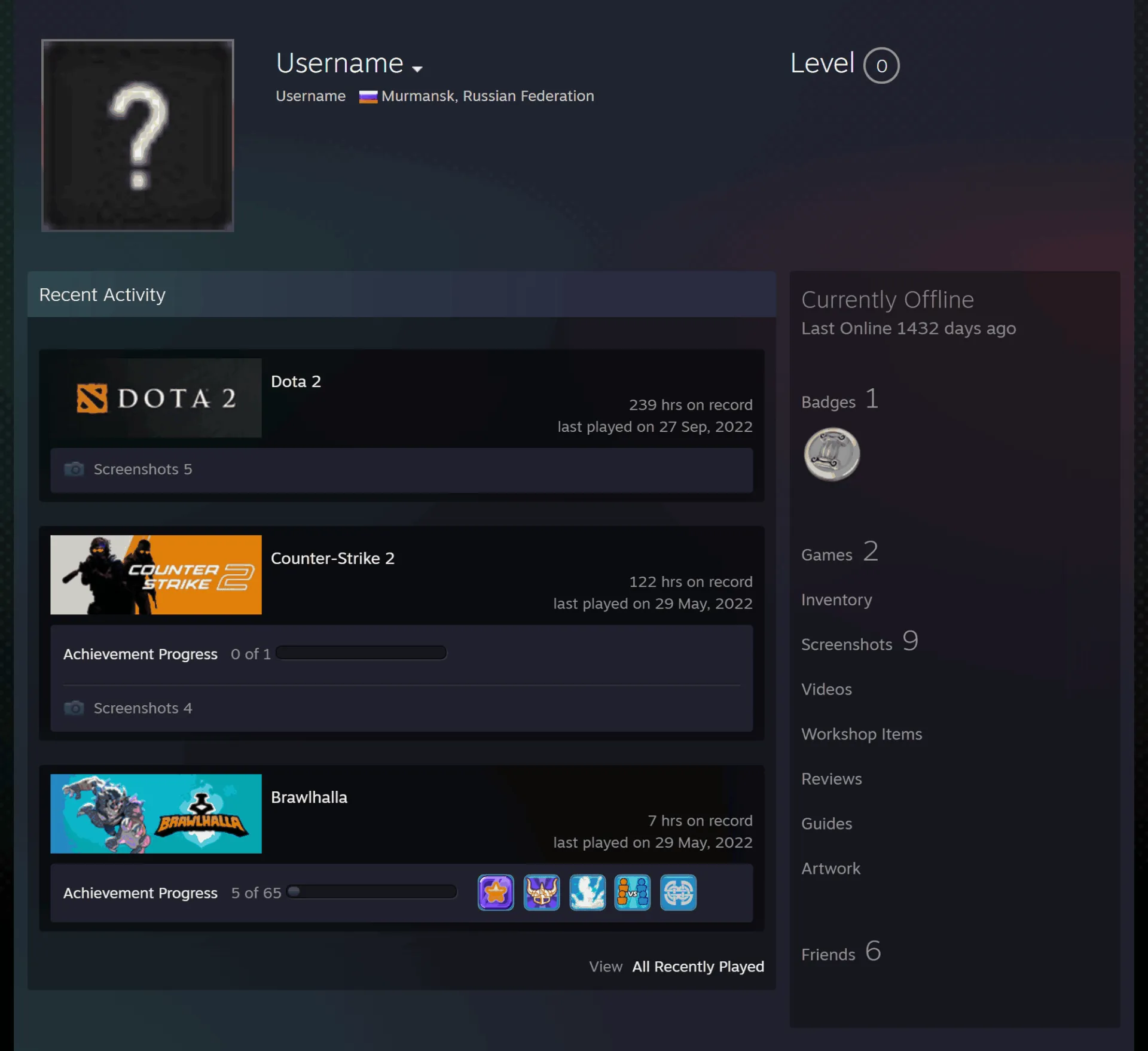Click the viking helmet Brawlhalla achievement icon
The width and height of the screenshot is (1148, 1051).
point(542,892)
